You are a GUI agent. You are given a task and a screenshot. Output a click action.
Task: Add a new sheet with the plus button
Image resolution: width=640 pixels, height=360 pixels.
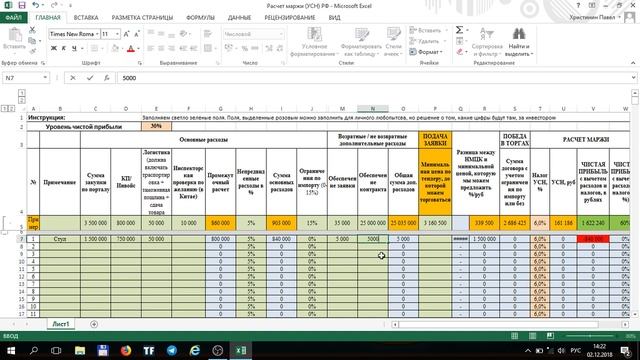click(94, 324)
